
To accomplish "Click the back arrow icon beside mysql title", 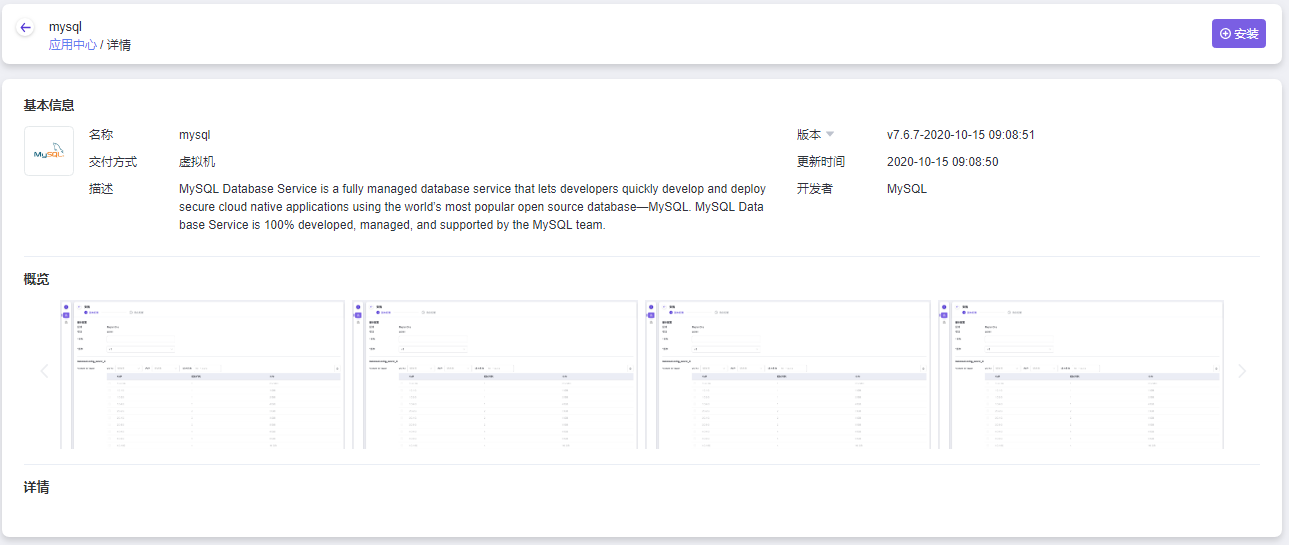I will [x=26, y=28].
